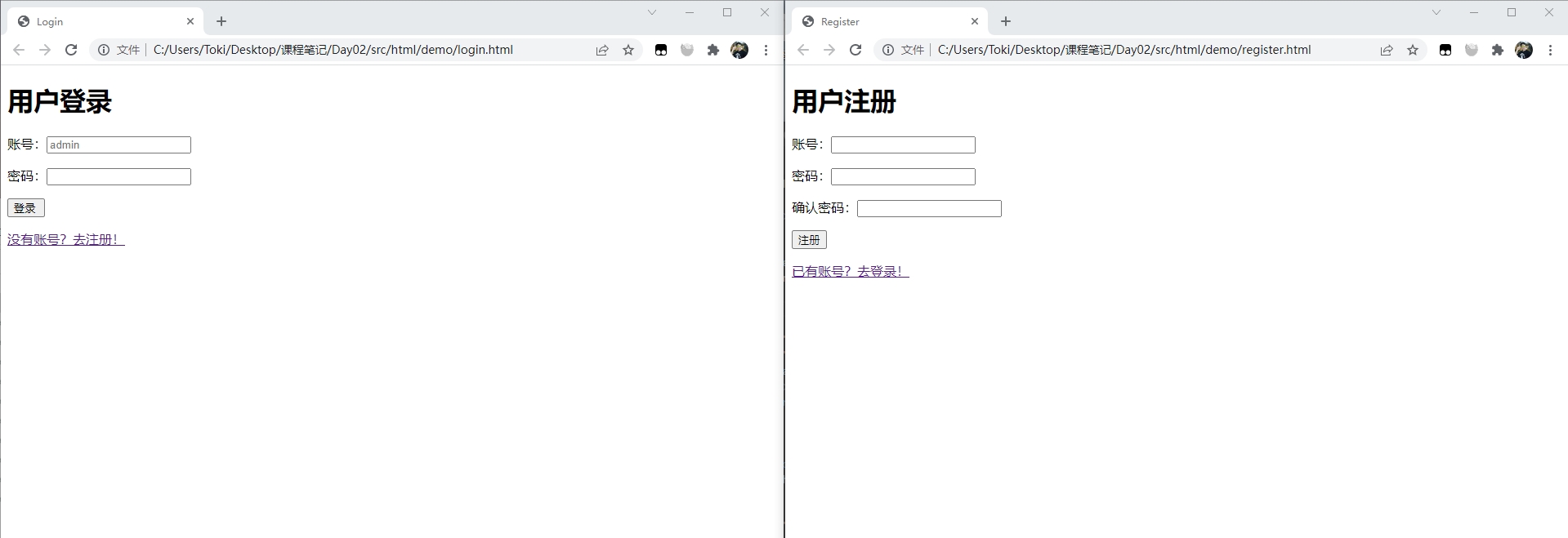Close the Register tab
Viewport: 1568px width, 538px height.
(x=975, y=21)
